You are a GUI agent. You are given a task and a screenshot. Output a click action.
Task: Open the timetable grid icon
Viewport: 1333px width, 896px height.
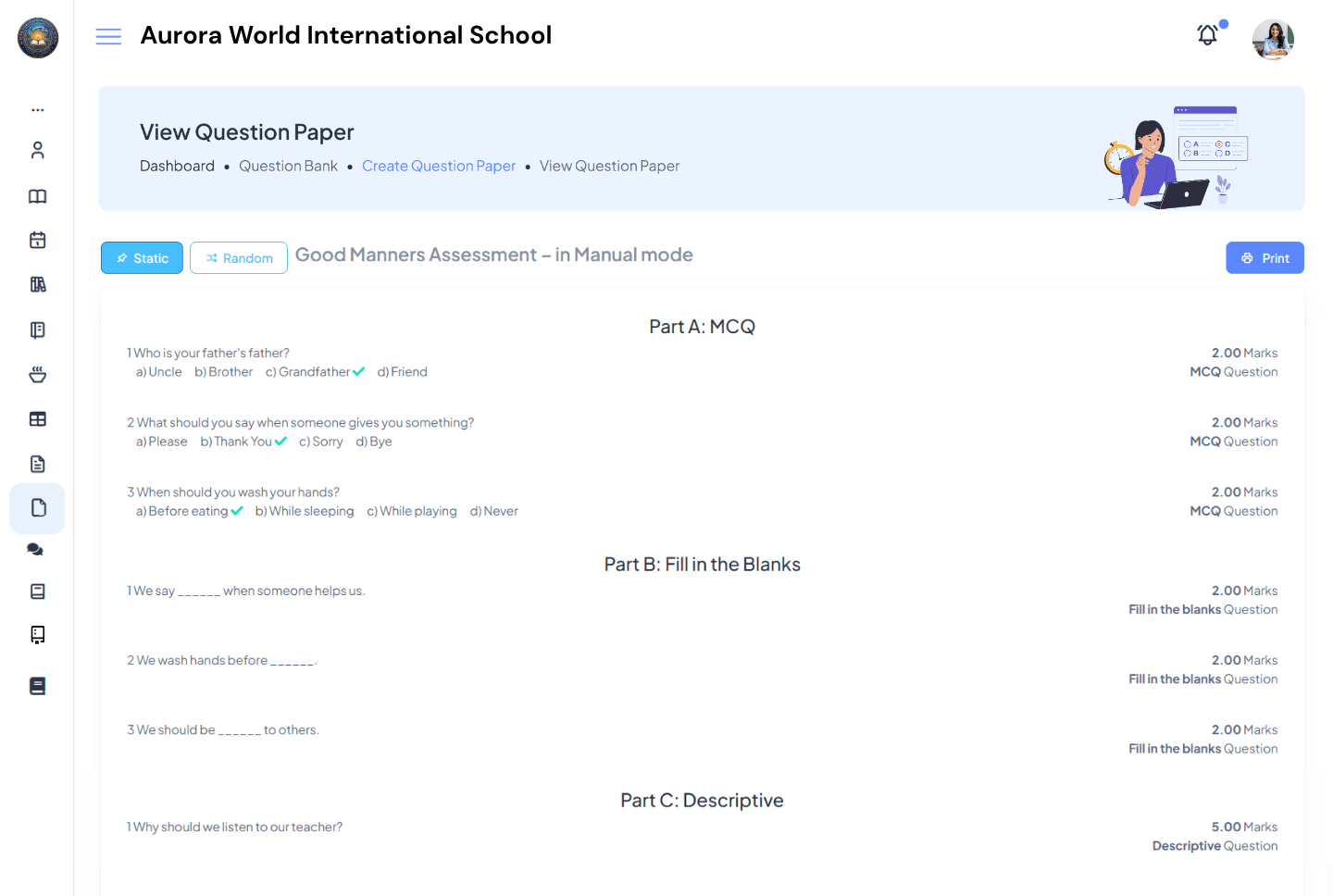[37, 418]
